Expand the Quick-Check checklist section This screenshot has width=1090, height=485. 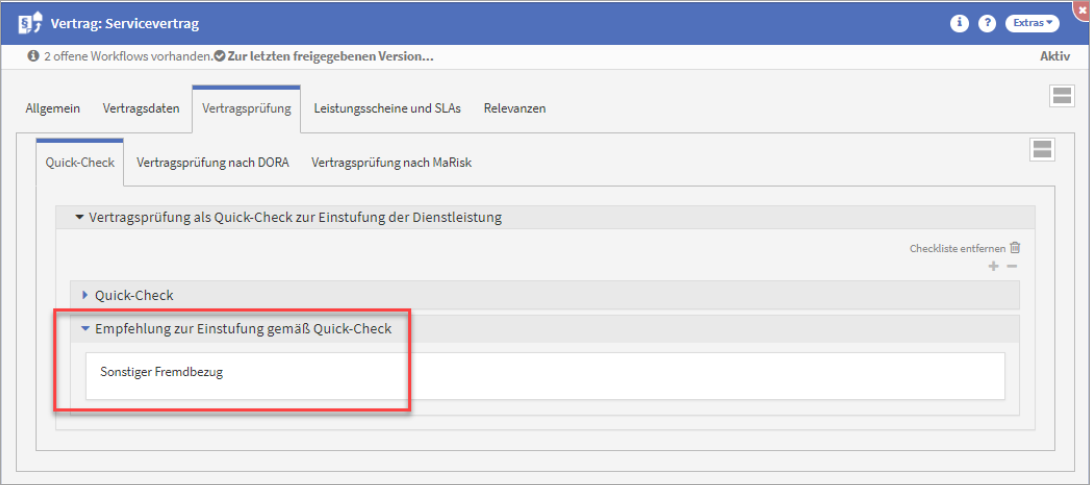(x=544, y=295)
